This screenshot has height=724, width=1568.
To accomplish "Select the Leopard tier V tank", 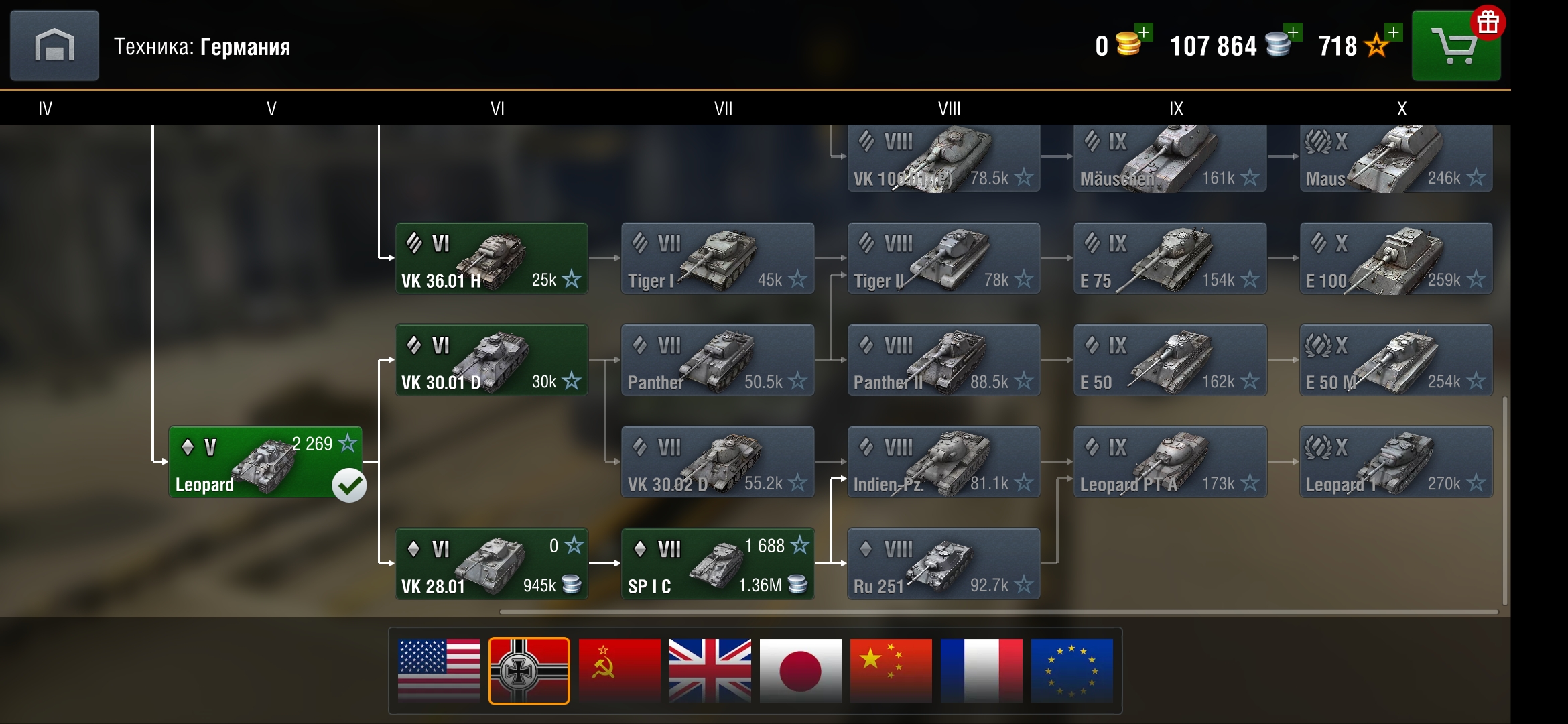I will [x=265, y=462].
